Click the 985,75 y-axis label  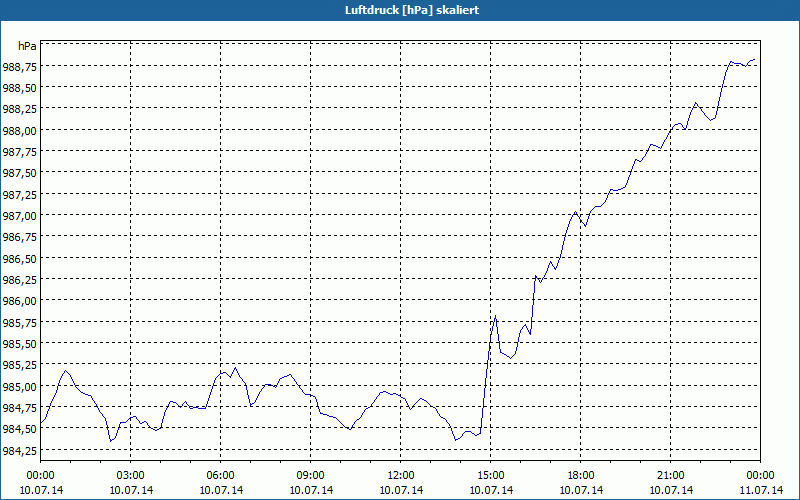pos(20,322)
